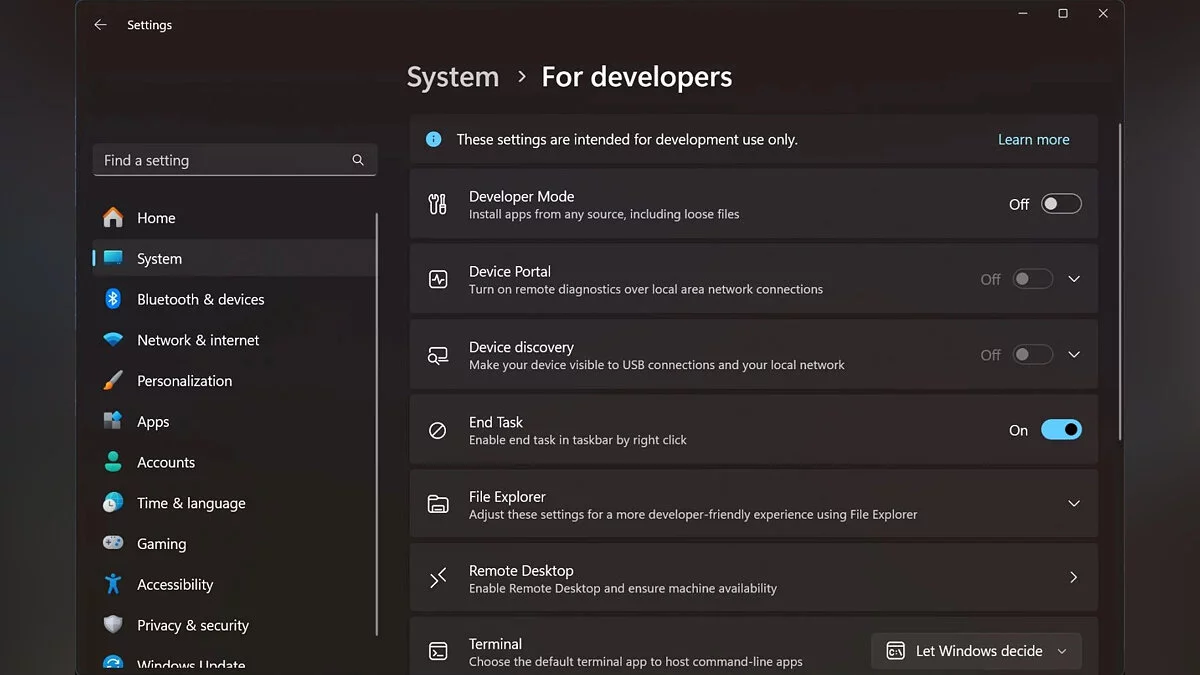Toggle the Device Portal switch
1200x675 pixels.
[x=1033, y=280]
